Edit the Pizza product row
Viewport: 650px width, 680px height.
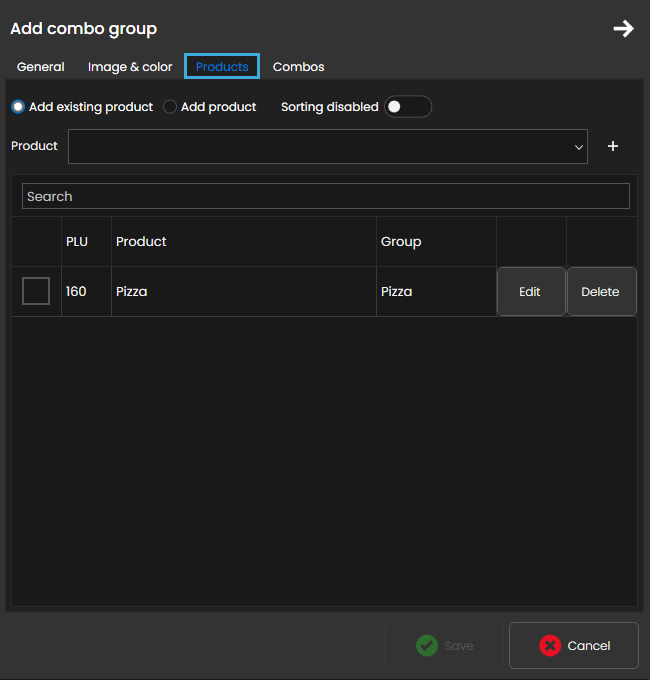coord(530,292)
